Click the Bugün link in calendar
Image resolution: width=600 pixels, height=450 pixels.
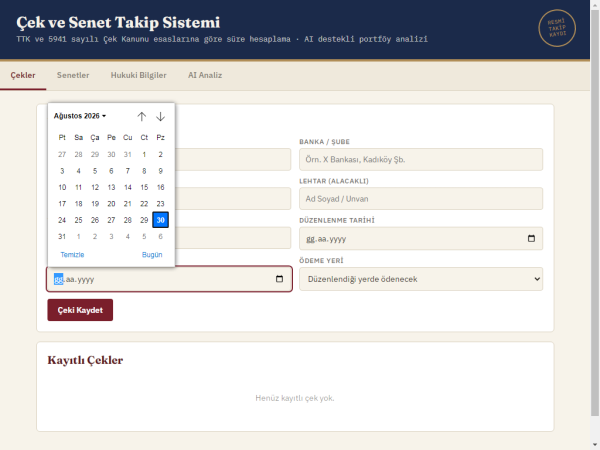tap(152, 254)
